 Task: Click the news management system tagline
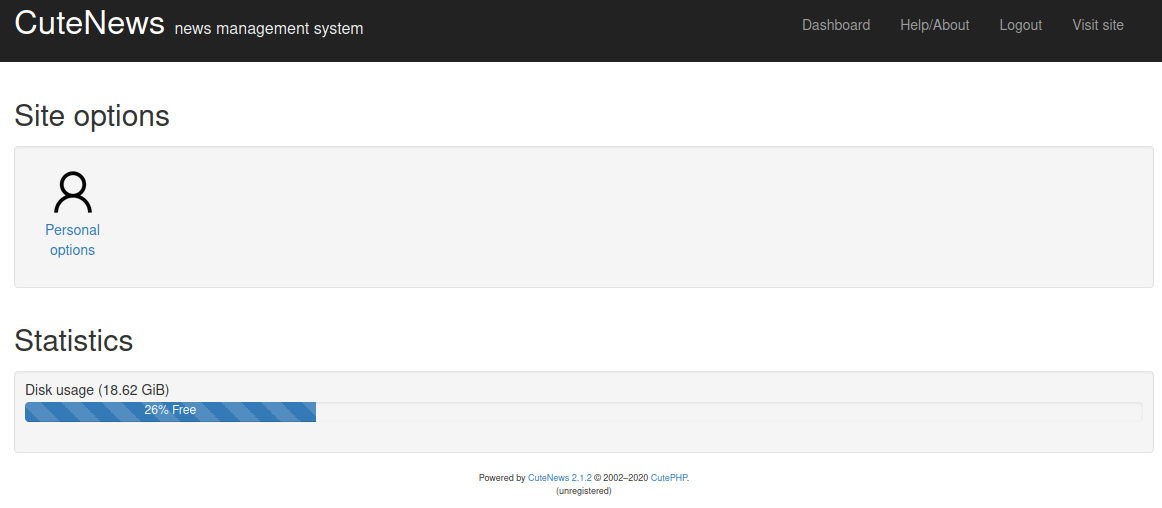(x=269, y=29)
